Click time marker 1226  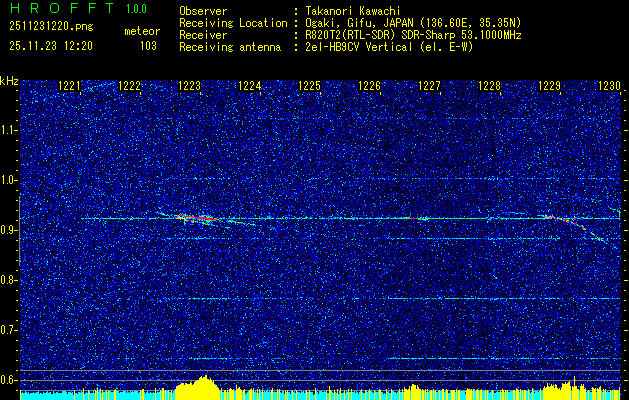pyautogui.click(x=369, y=86)
